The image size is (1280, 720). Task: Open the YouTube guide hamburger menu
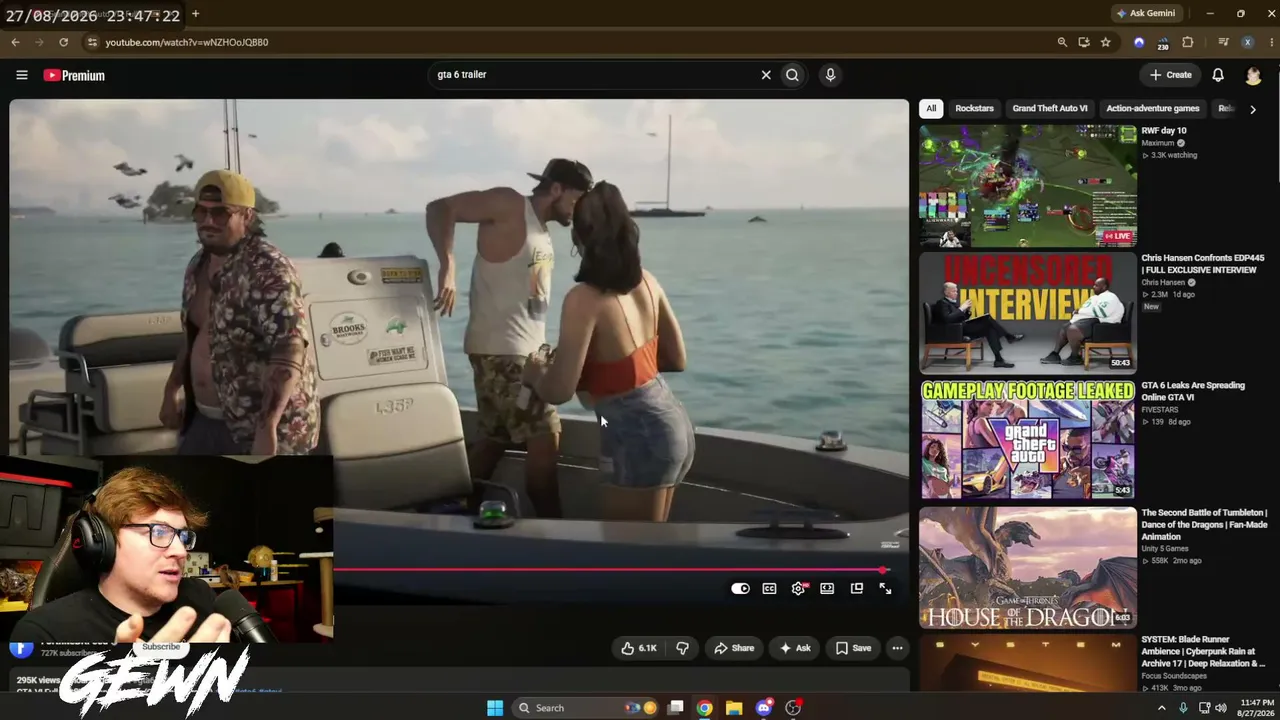pos(21,75)
